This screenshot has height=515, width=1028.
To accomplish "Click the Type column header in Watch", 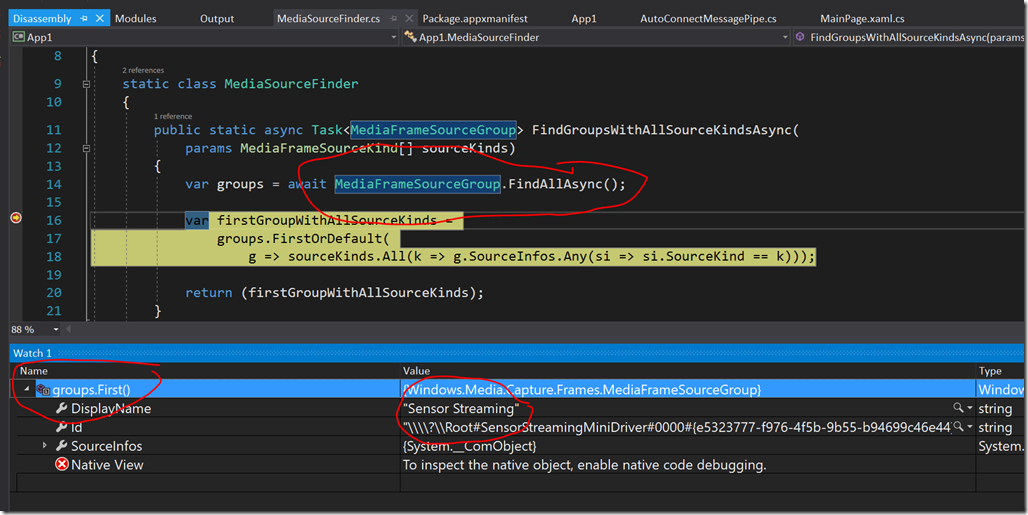I will coord(990,371).
